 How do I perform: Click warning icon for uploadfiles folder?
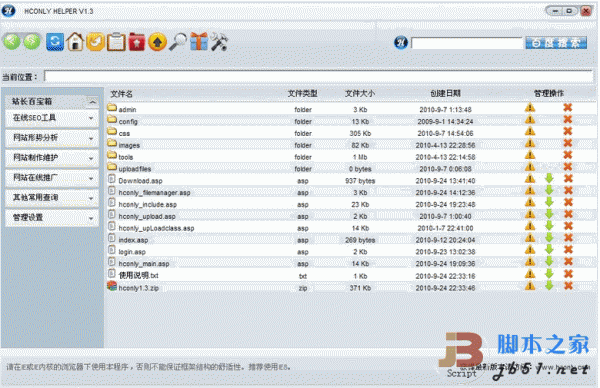(530, 167)
